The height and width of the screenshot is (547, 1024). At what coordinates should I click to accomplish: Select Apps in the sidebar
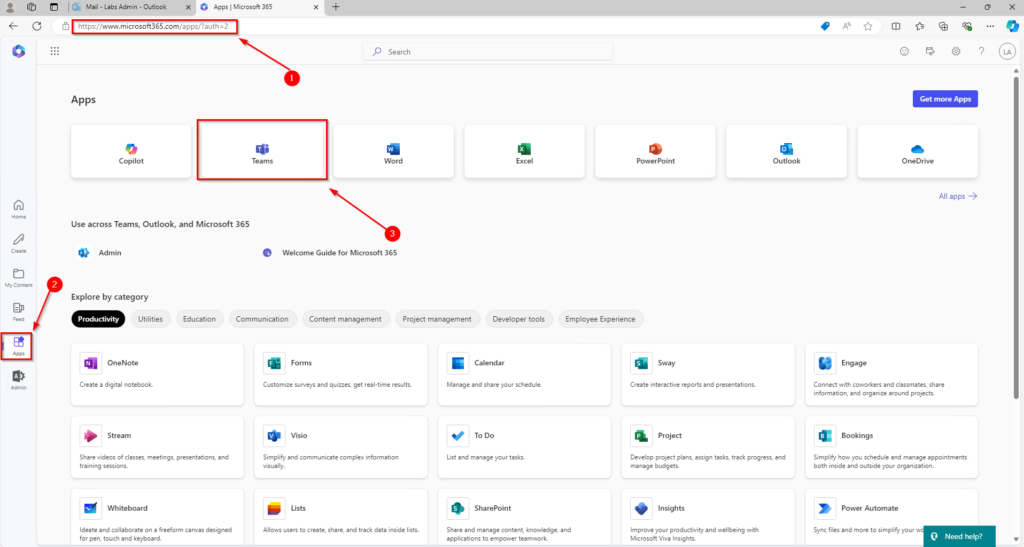[x=18, y=346]
